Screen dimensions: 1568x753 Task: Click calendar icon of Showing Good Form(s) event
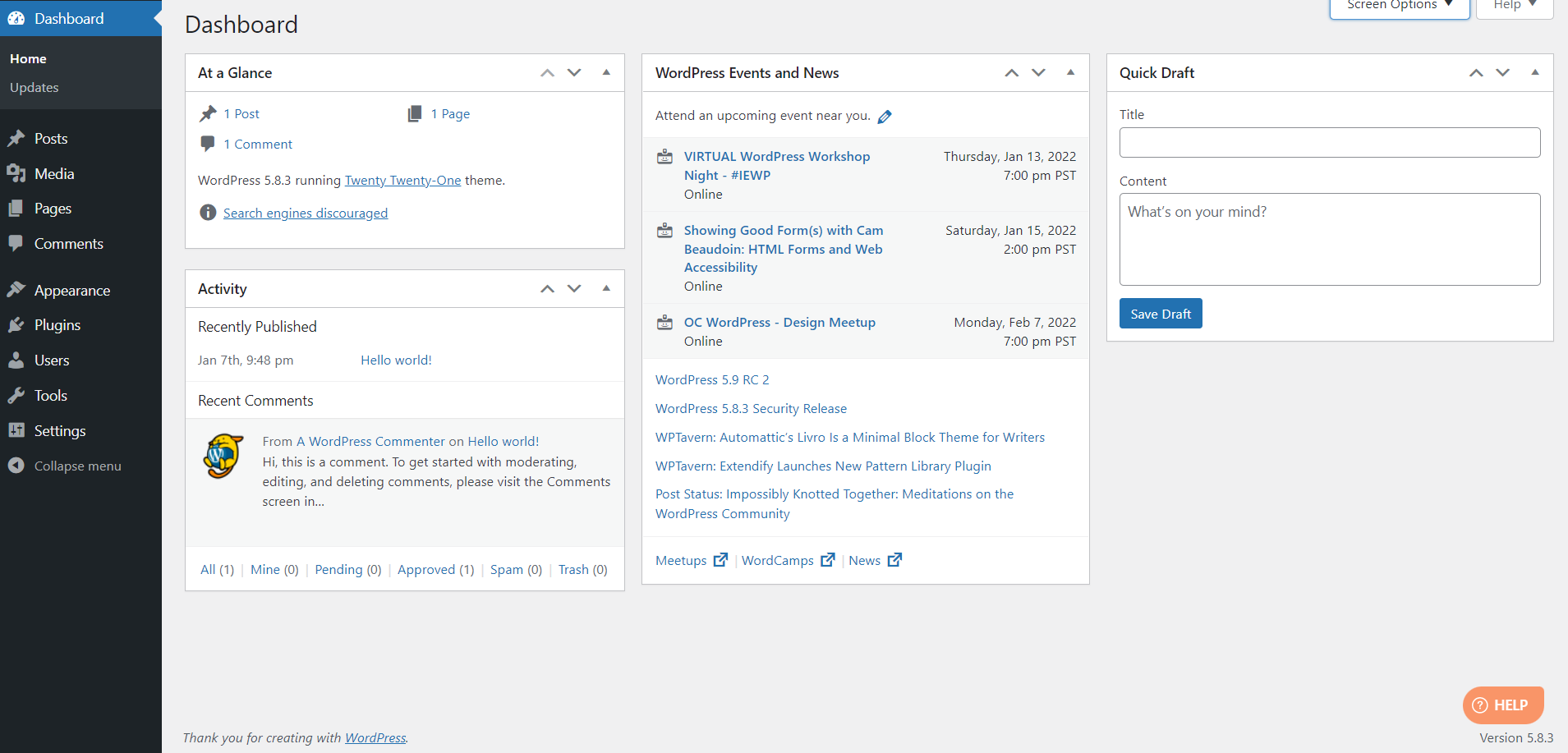pos(664,231)
